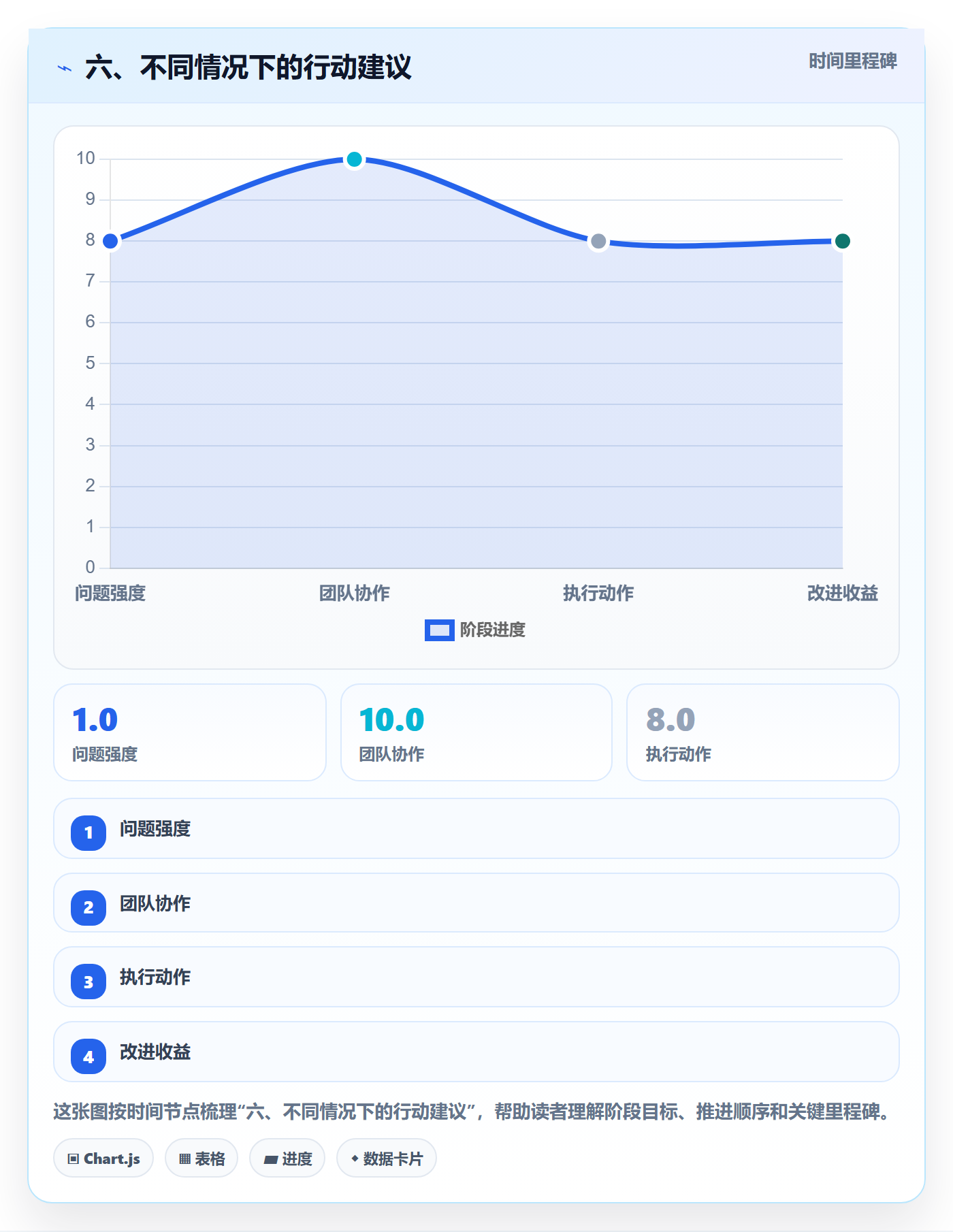Select the 10.0 团队协作 data card
The height and width of the screenshot is (1232, 953).
tap(476, 732)
